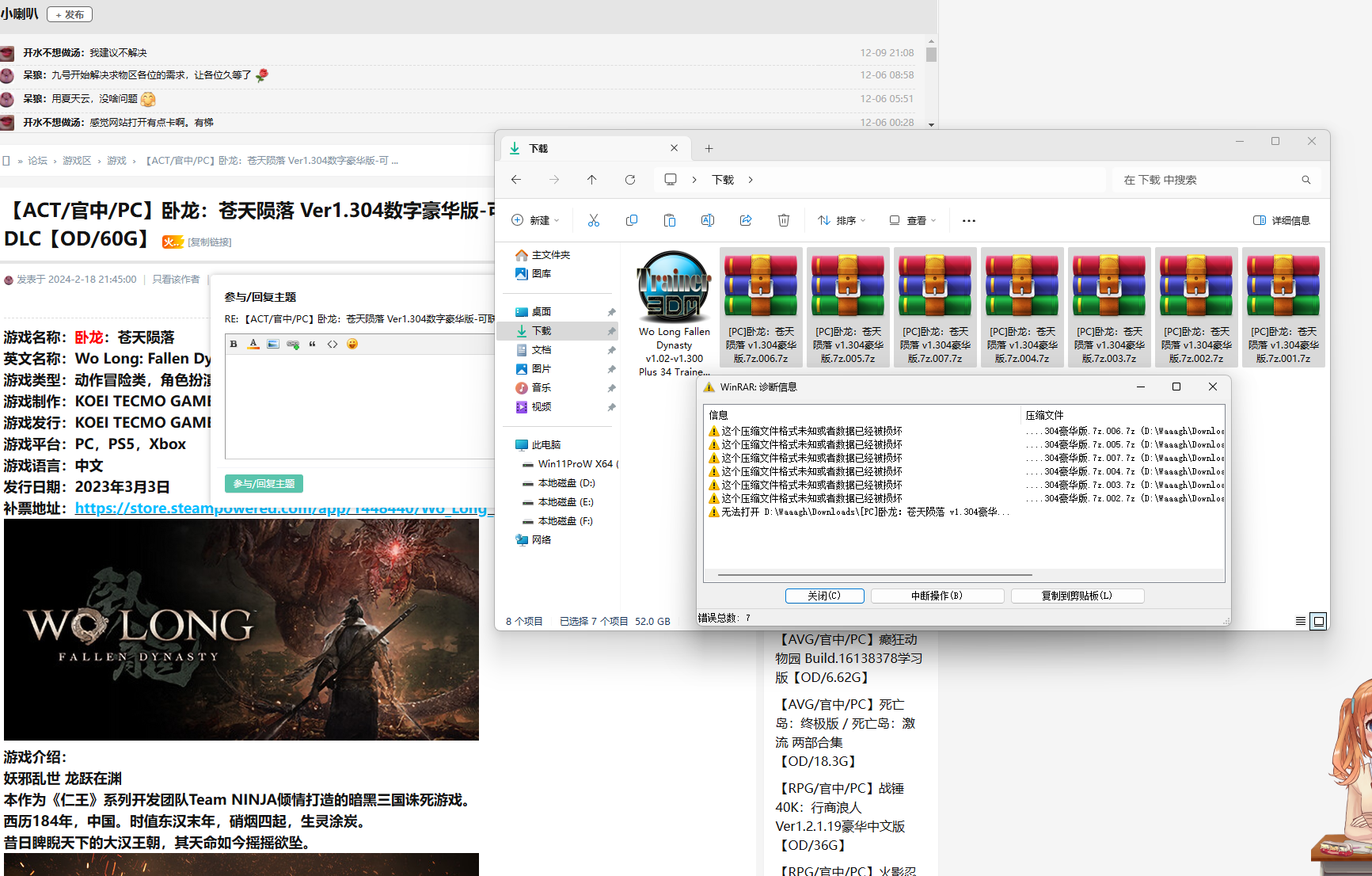Select archive file 版.7z.001.7z
The height and width of the screenshot is (876, 1372).
(1283, 307)
